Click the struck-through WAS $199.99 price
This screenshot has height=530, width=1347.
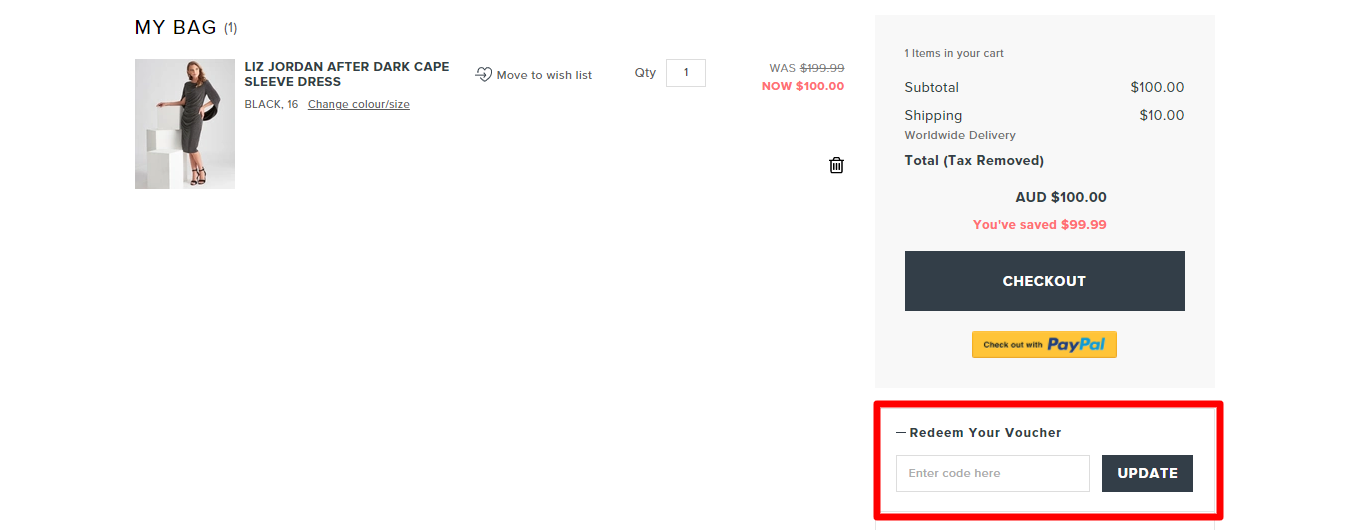click(x=807, y=68)
